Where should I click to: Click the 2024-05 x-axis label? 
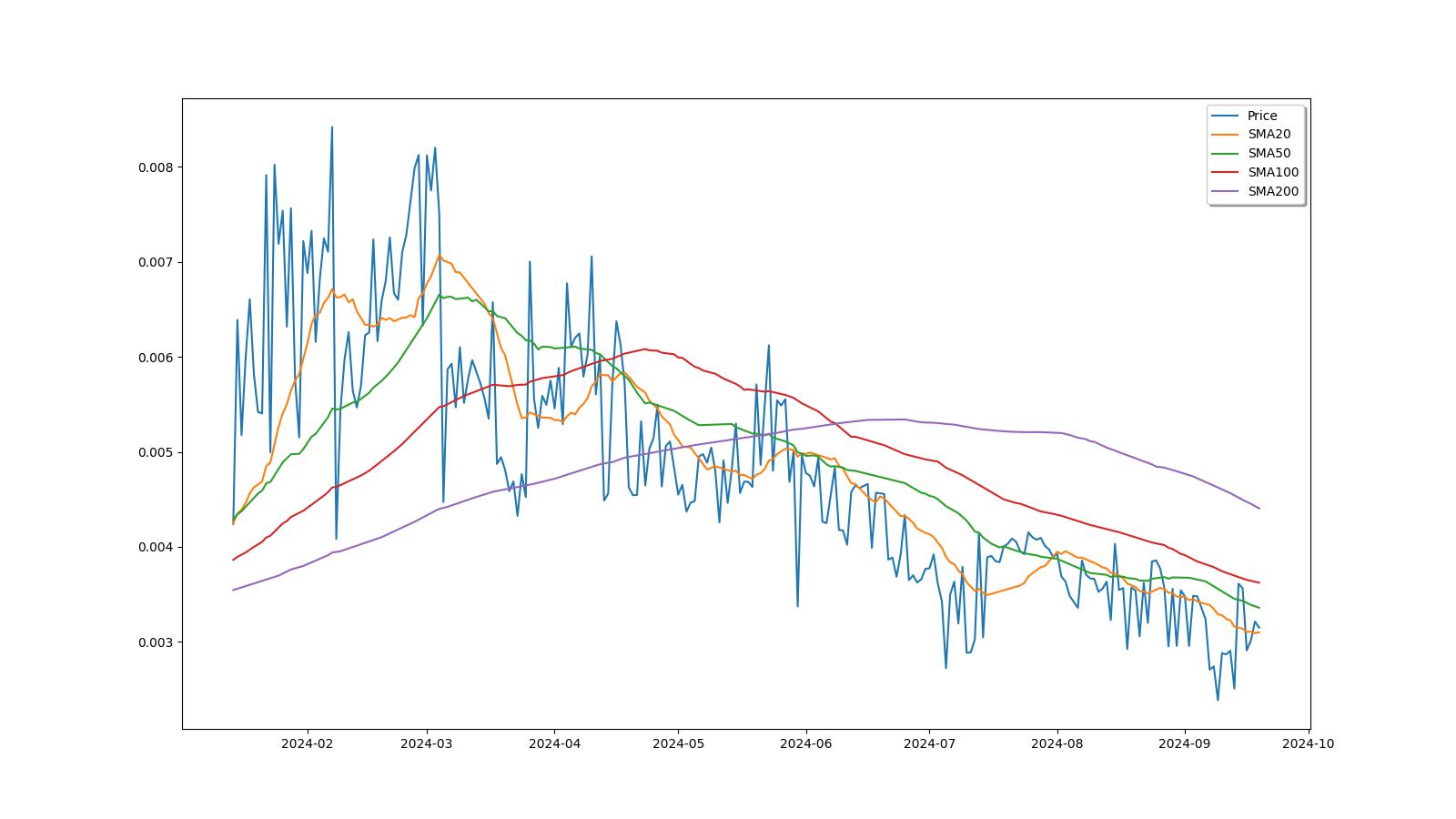(x=678, y=743)
